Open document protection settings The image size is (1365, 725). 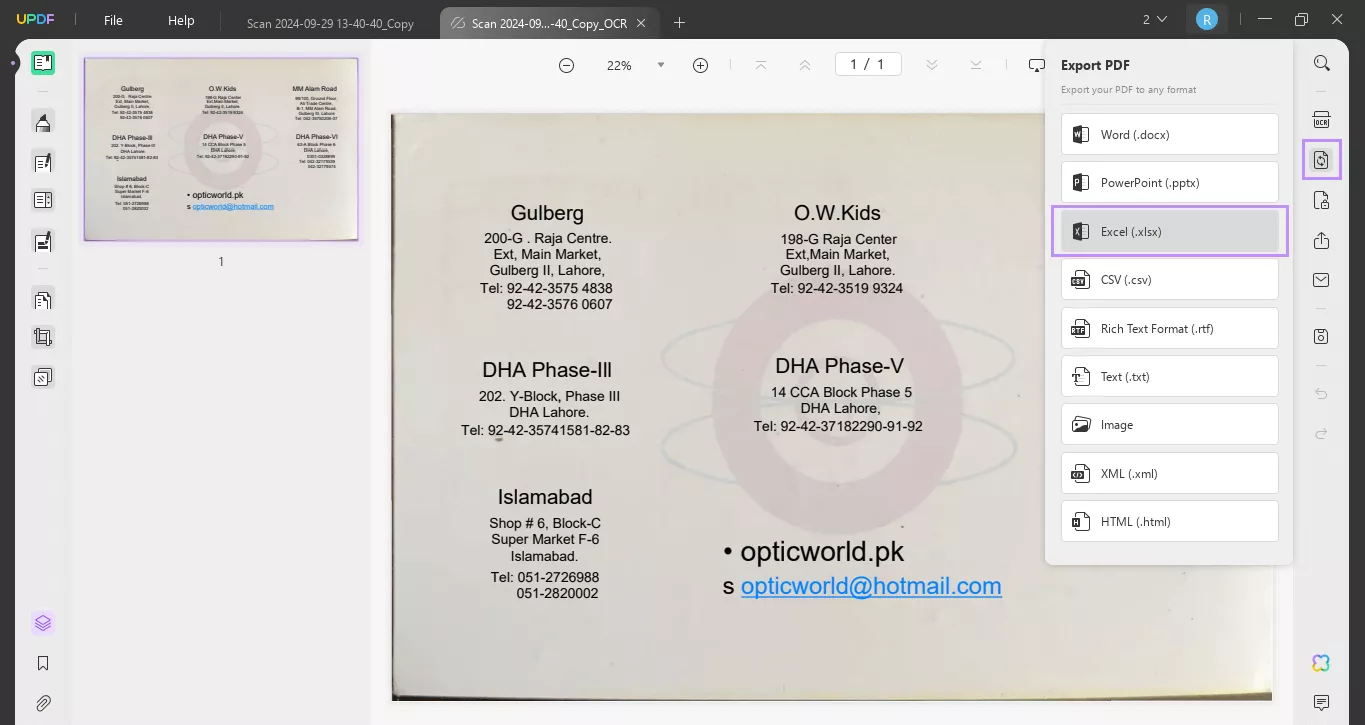tap(1322, 200)
